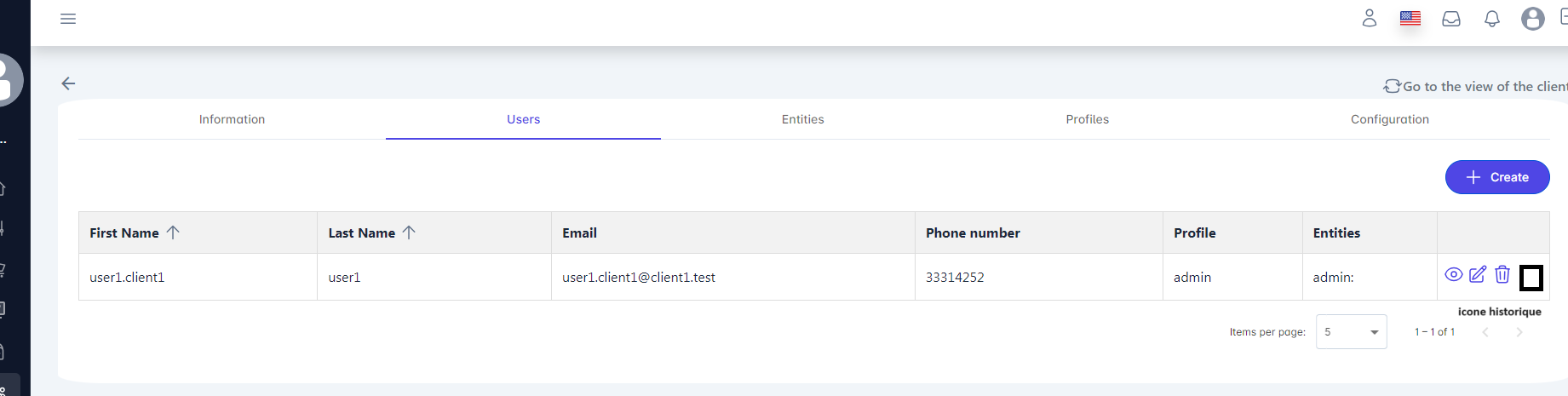
Task: Delete user1.client1 with the trash icon
Action: tap(1502, 274)
